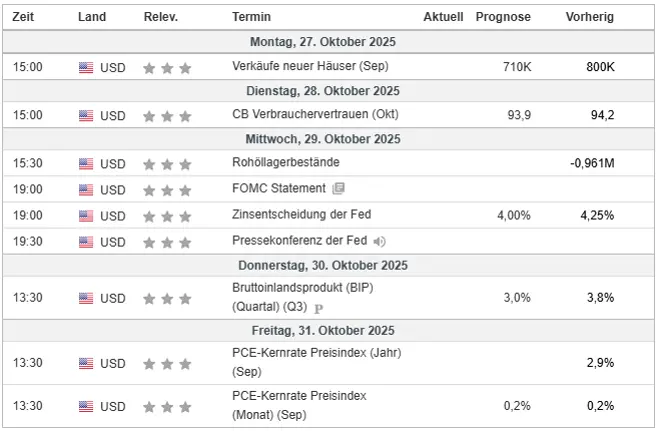Click the relevance stars for CB Verbrauchervertrauen

166,116
